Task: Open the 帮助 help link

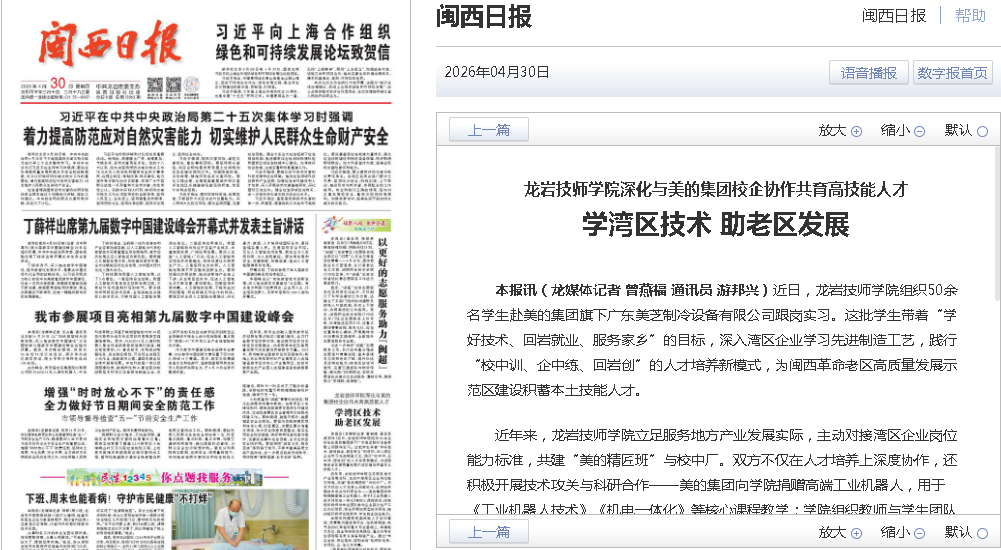Action: click(x=970, y=16)
